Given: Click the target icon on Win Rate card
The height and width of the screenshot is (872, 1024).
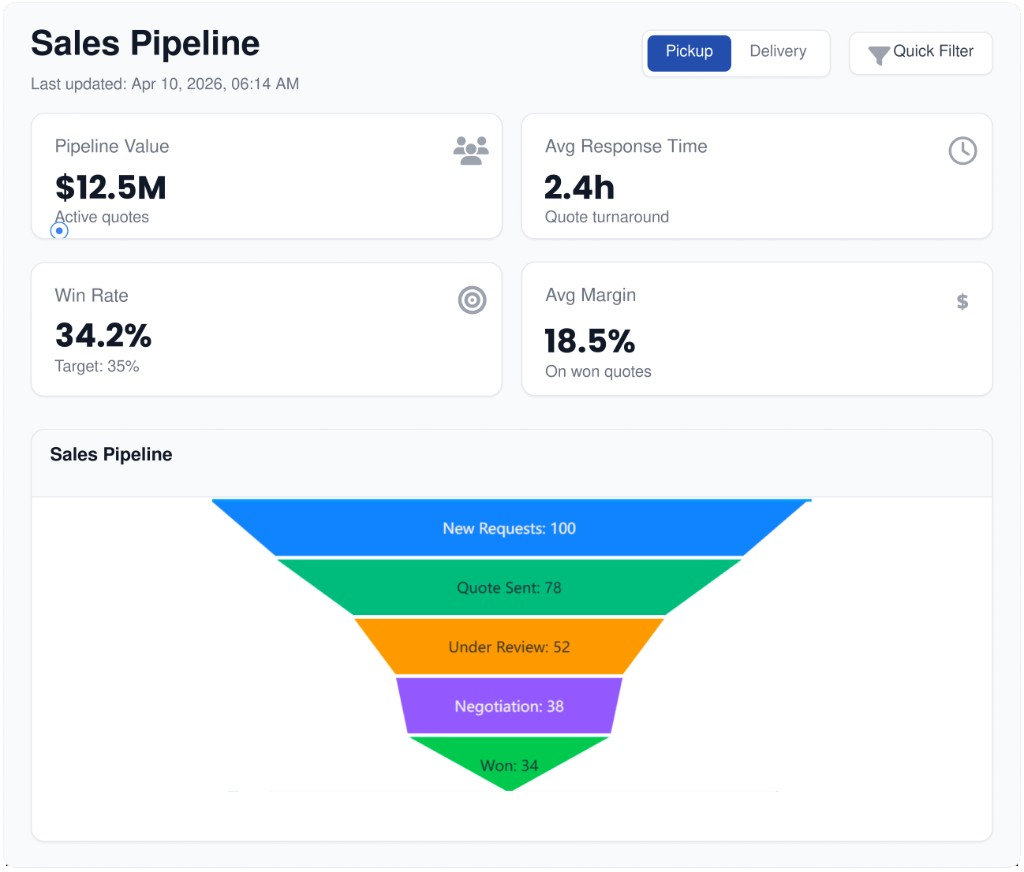Looking at the screenshot, I should (x=472, y=300).
